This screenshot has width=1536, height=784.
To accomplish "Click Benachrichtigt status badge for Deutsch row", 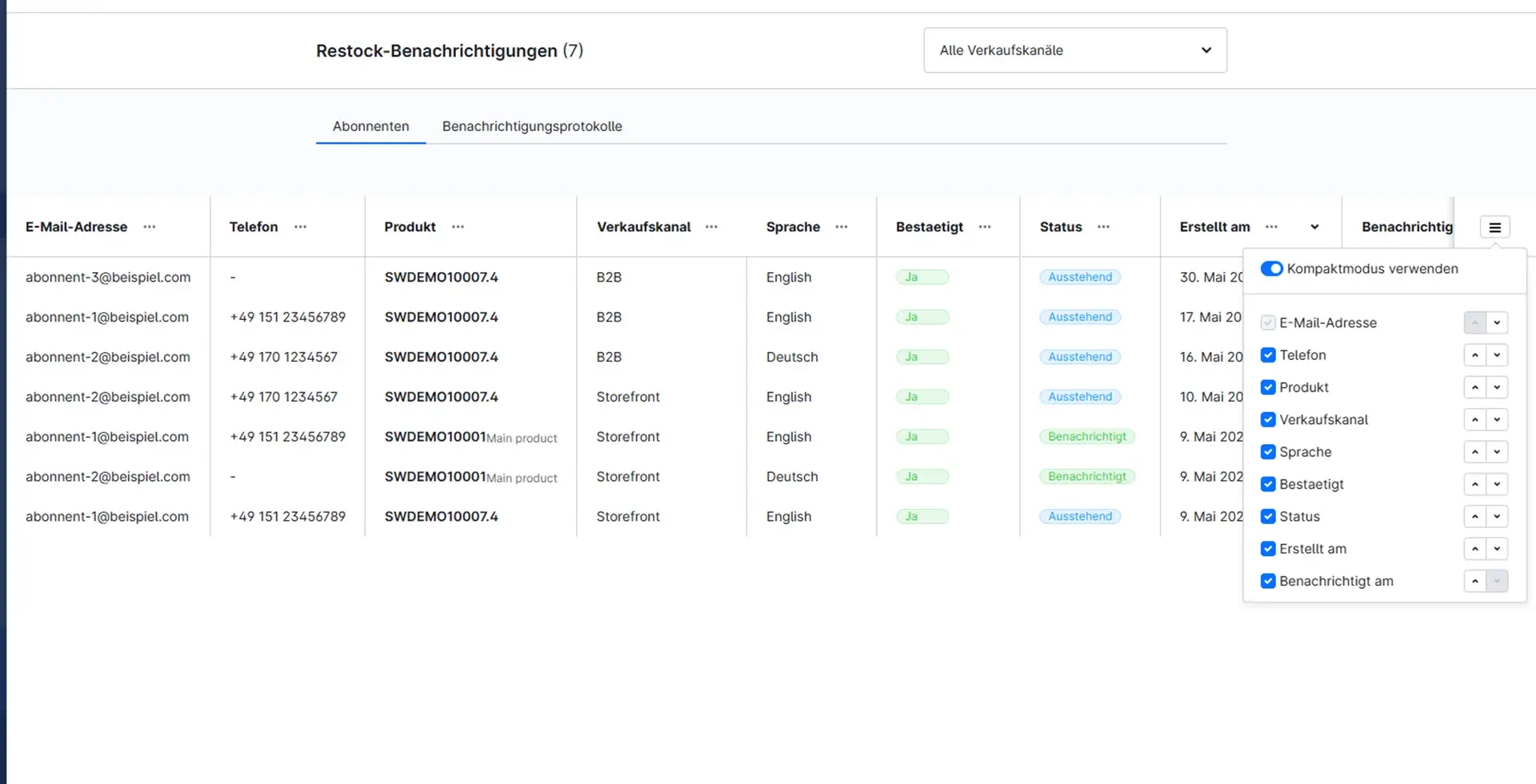I will click(x=1087, y=477).
